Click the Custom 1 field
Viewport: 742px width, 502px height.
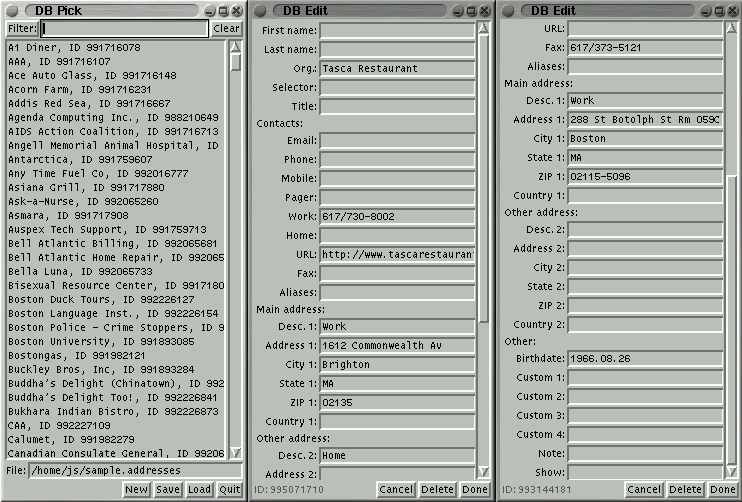click(645, 378)
